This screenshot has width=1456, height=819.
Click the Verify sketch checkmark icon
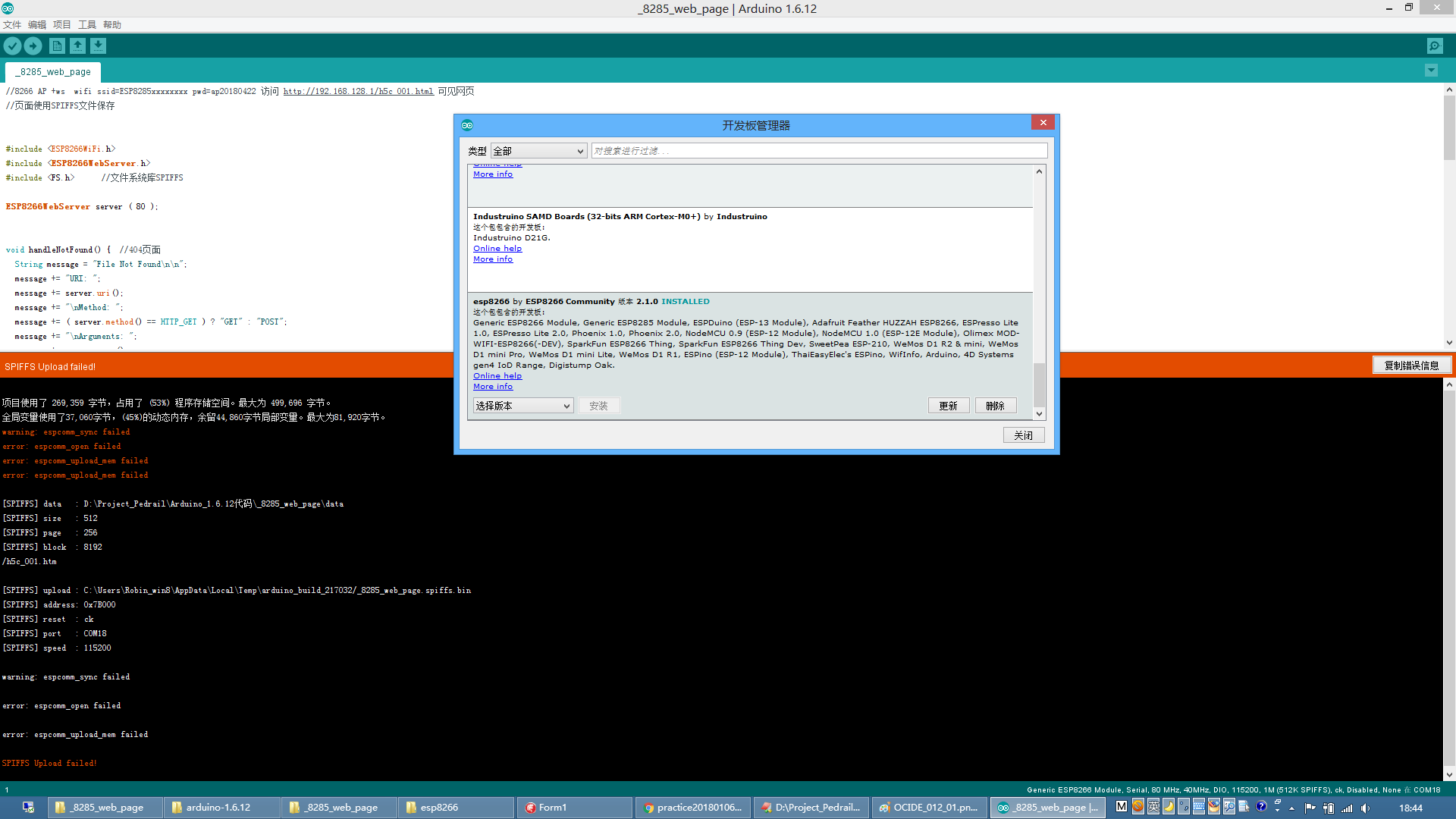tap(12, 46)
